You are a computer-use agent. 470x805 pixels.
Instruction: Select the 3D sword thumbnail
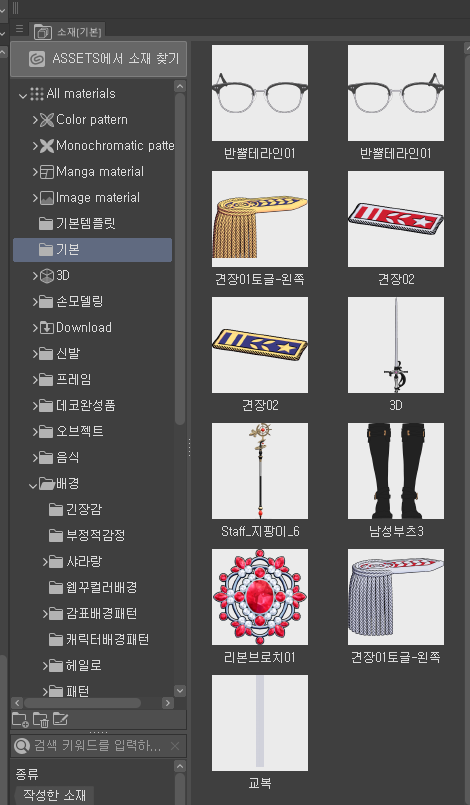point(396,345)
